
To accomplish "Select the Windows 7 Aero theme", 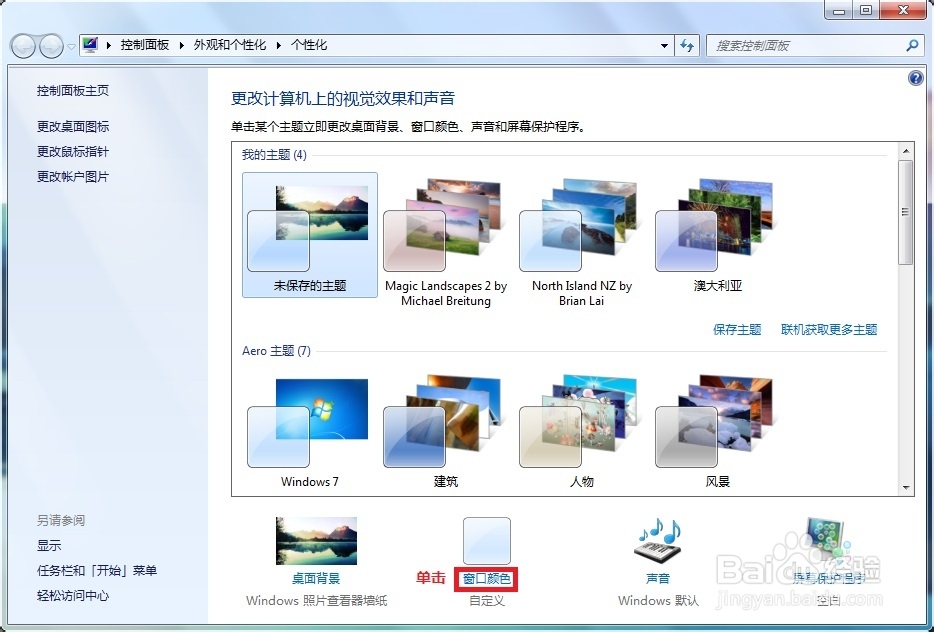I will click(310, 431).
